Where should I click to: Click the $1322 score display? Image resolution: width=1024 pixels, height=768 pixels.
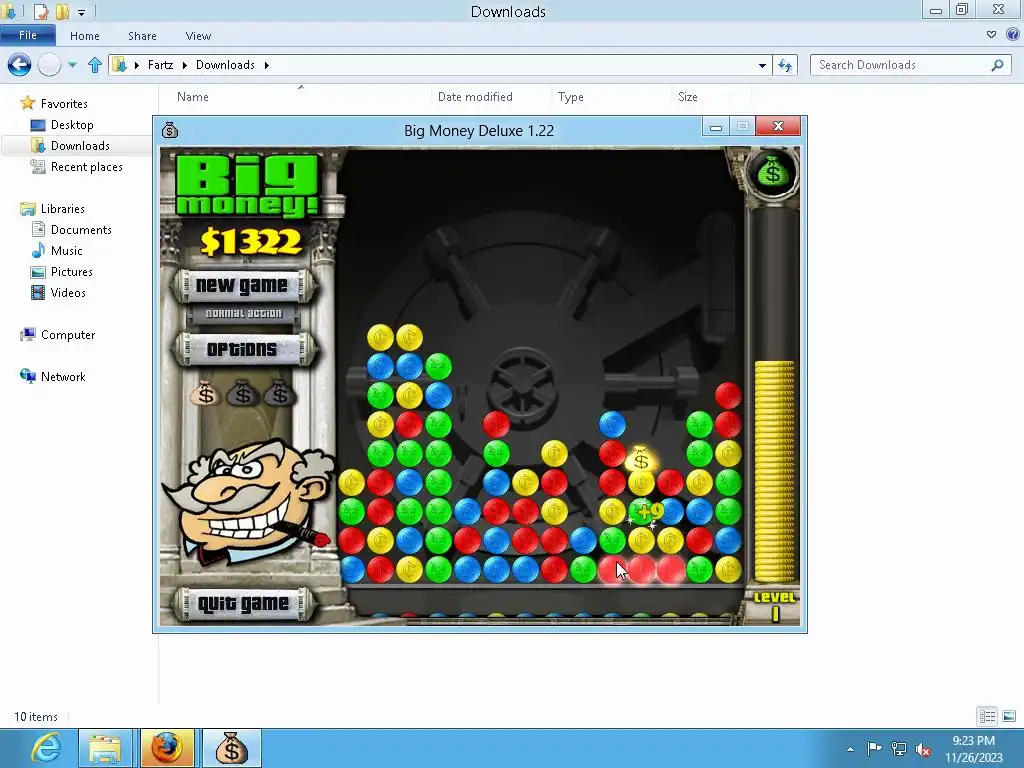tap(251, 242)
